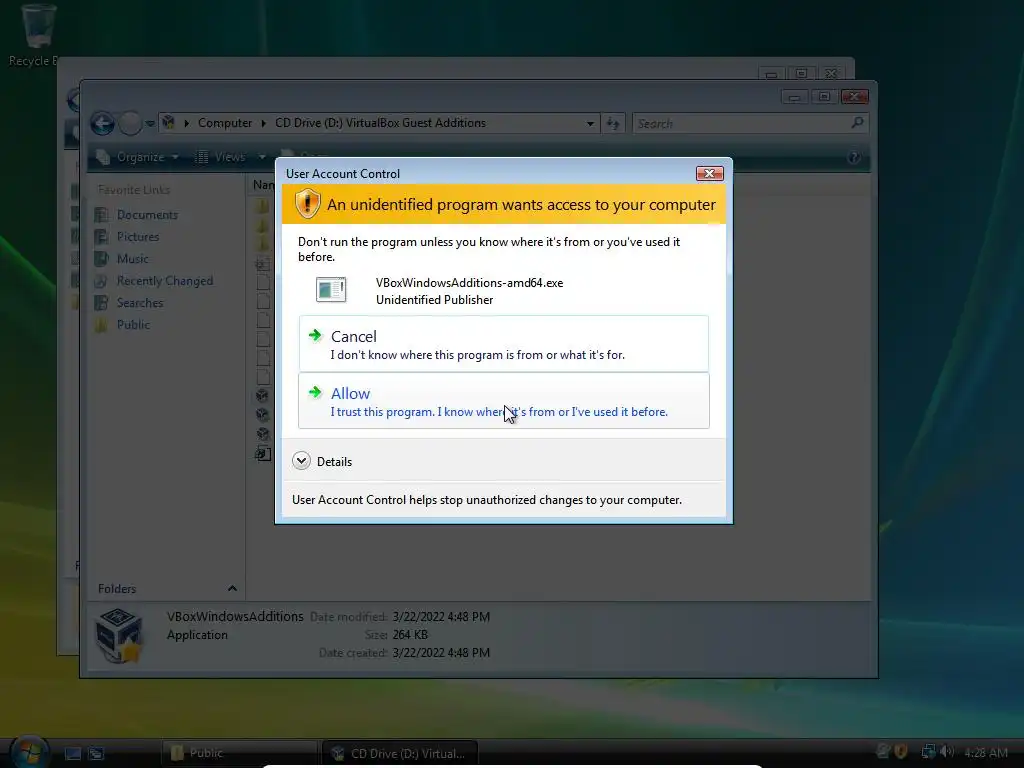Click the Public folder icon in sidebar
Image resolution: width=1024 pixels, height=768 pixels.
pos(101,325)
